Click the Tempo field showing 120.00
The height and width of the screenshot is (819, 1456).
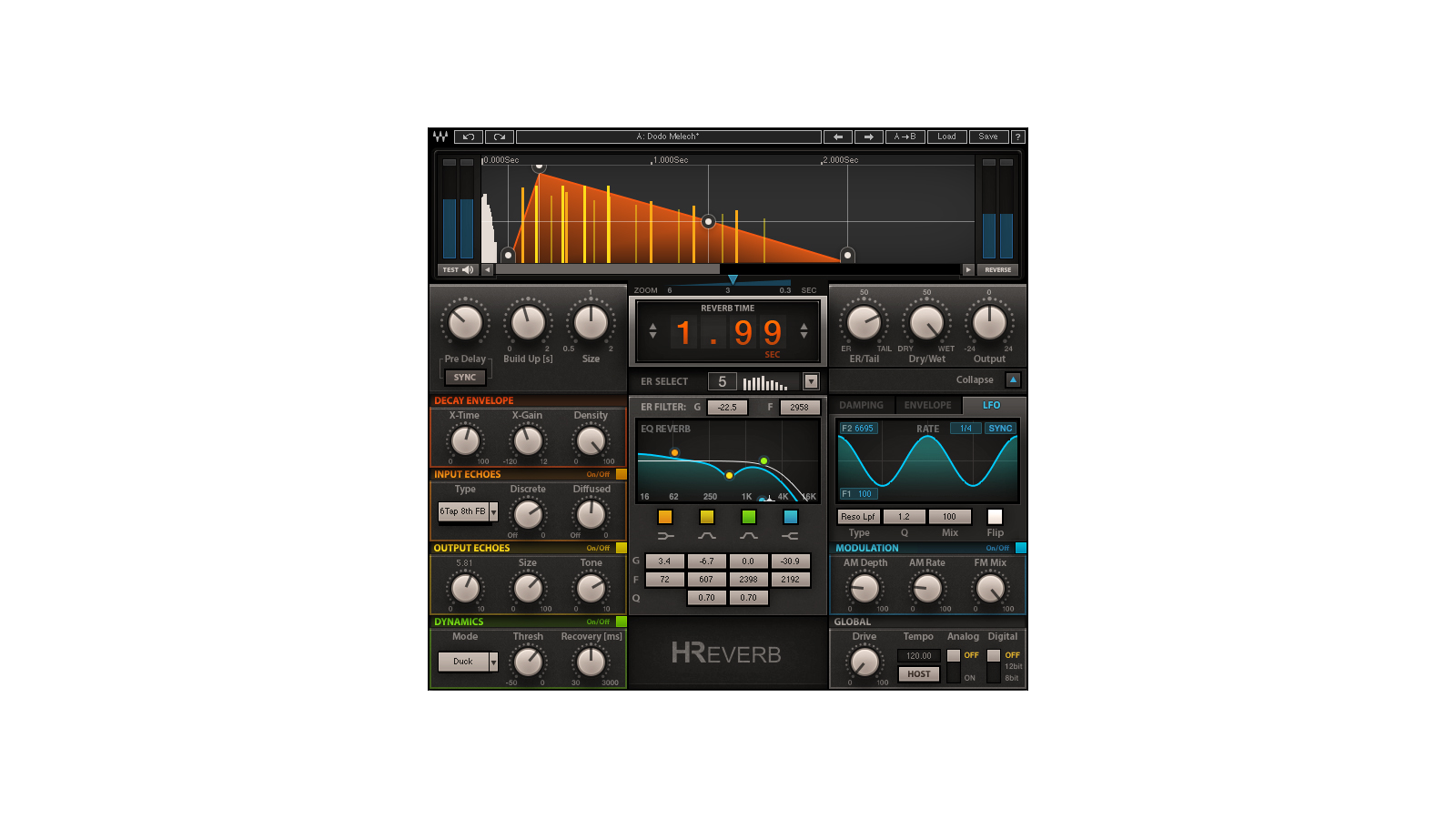click(918, 655)
